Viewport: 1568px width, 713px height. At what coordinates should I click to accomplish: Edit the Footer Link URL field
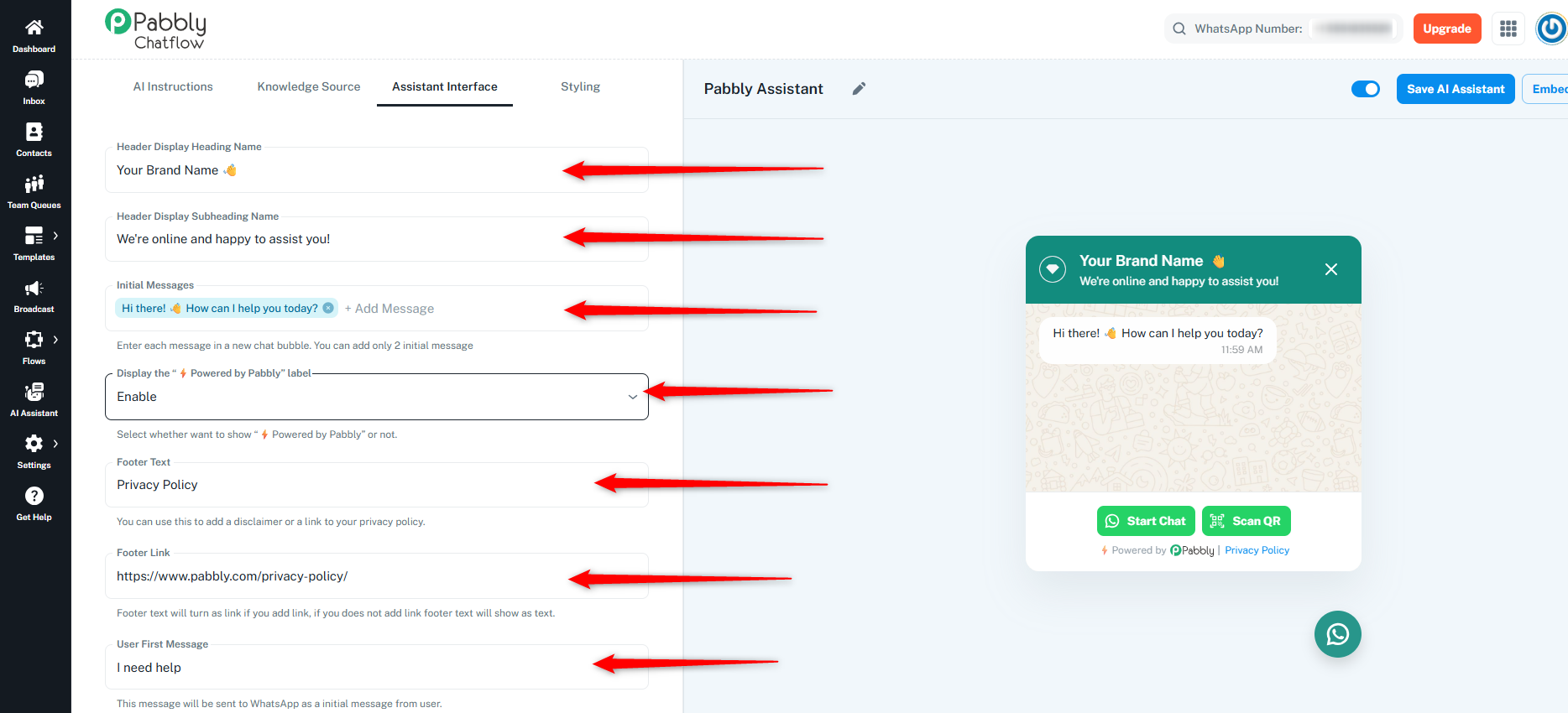tap(377, 576)
